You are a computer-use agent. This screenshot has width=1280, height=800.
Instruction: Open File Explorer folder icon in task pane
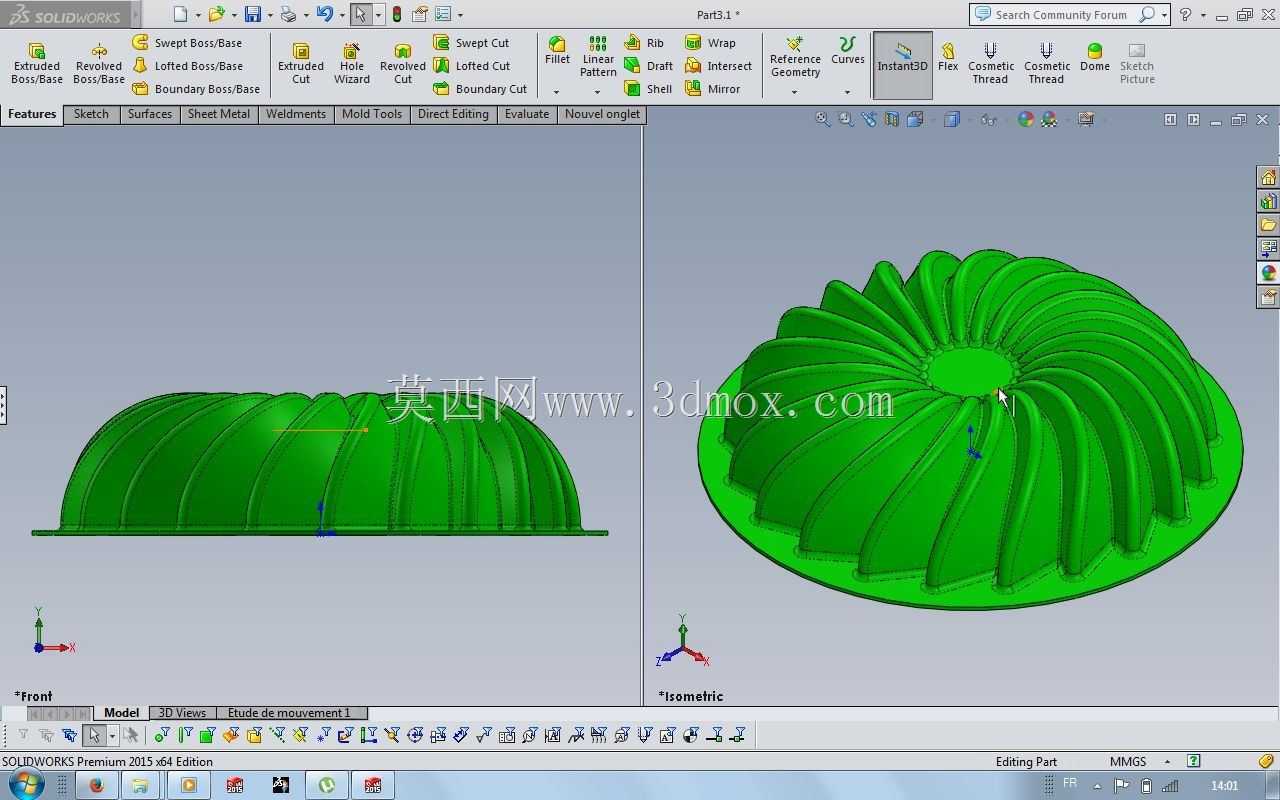click(x=1268, y=225)
